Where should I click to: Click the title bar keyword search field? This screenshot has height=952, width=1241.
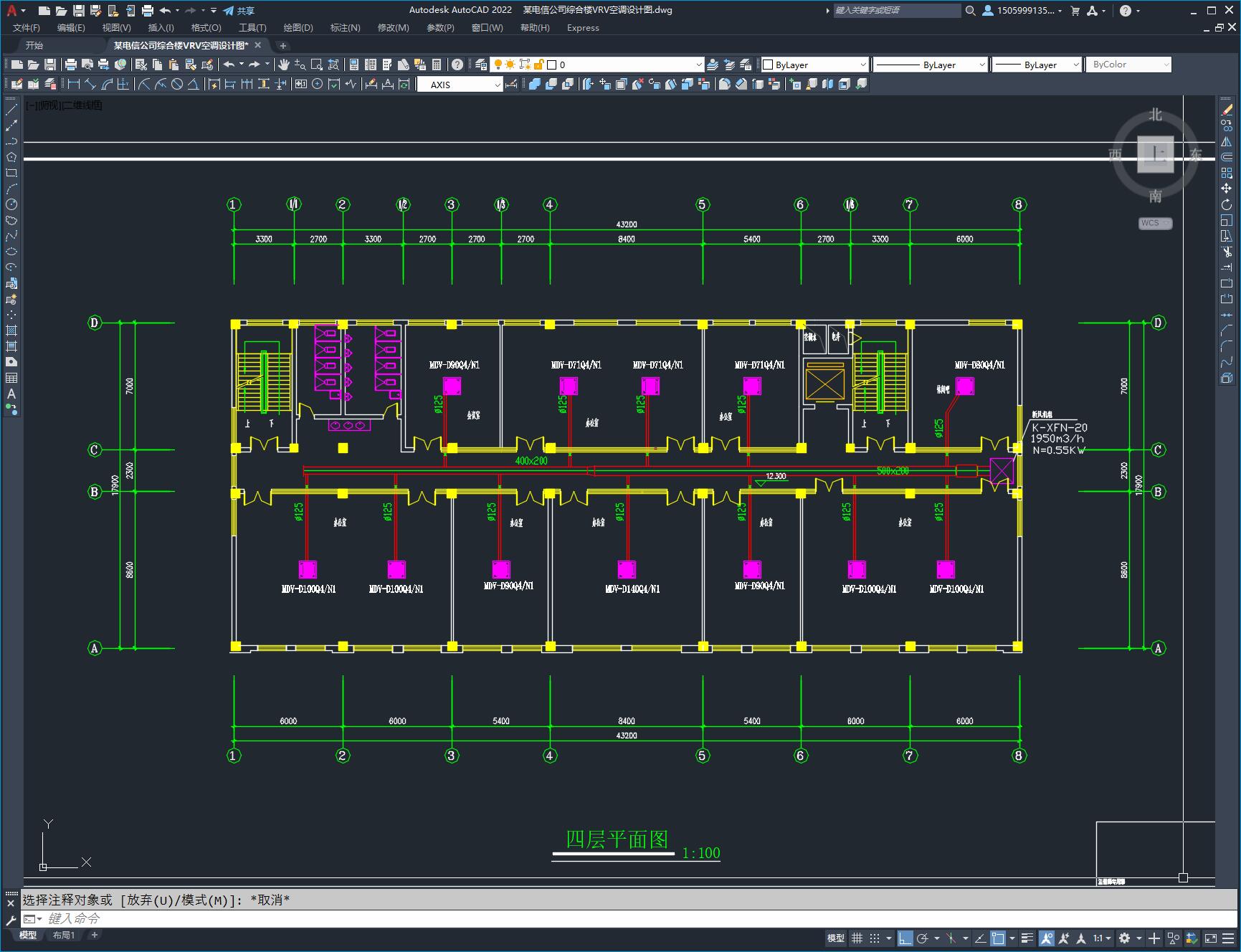897,11
